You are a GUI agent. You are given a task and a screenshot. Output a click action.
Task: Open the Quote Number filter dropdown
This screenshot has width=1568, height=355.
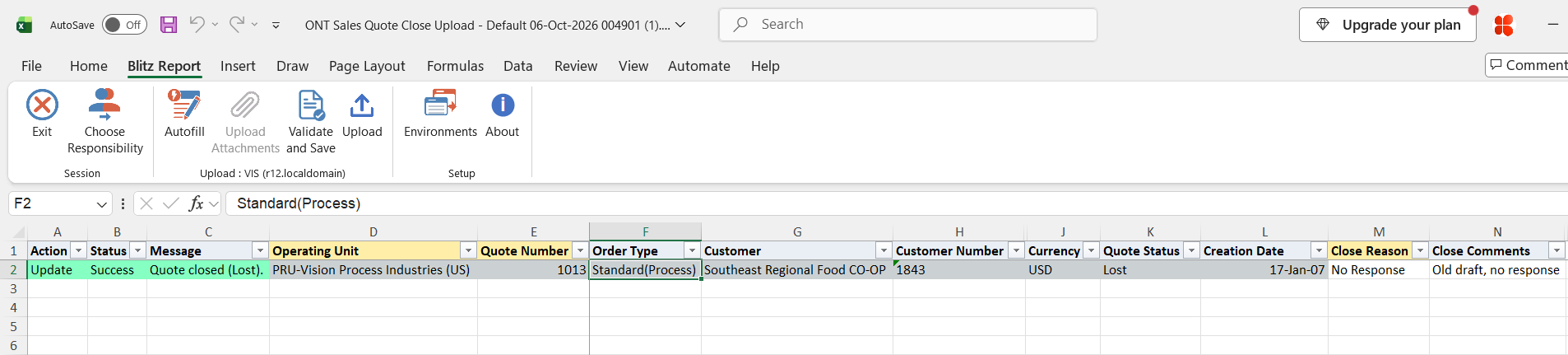580,250
